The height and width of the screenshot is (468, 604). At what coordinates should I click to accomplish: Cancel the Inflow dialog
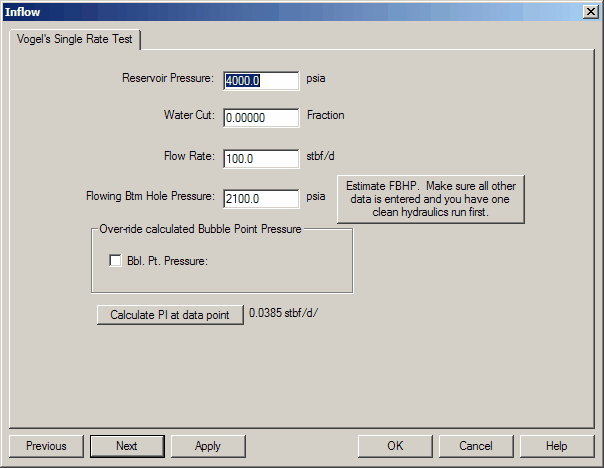click(476, 446)
